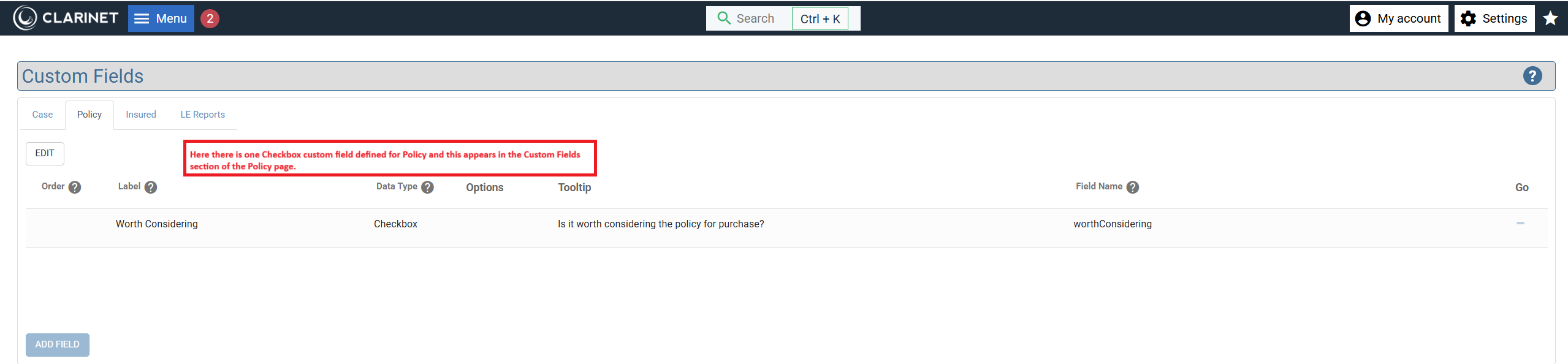The width and height of the screenshot is (1568, 364).
Task: Click the ADD FIELD button
Action: click(x=58, y=344)
